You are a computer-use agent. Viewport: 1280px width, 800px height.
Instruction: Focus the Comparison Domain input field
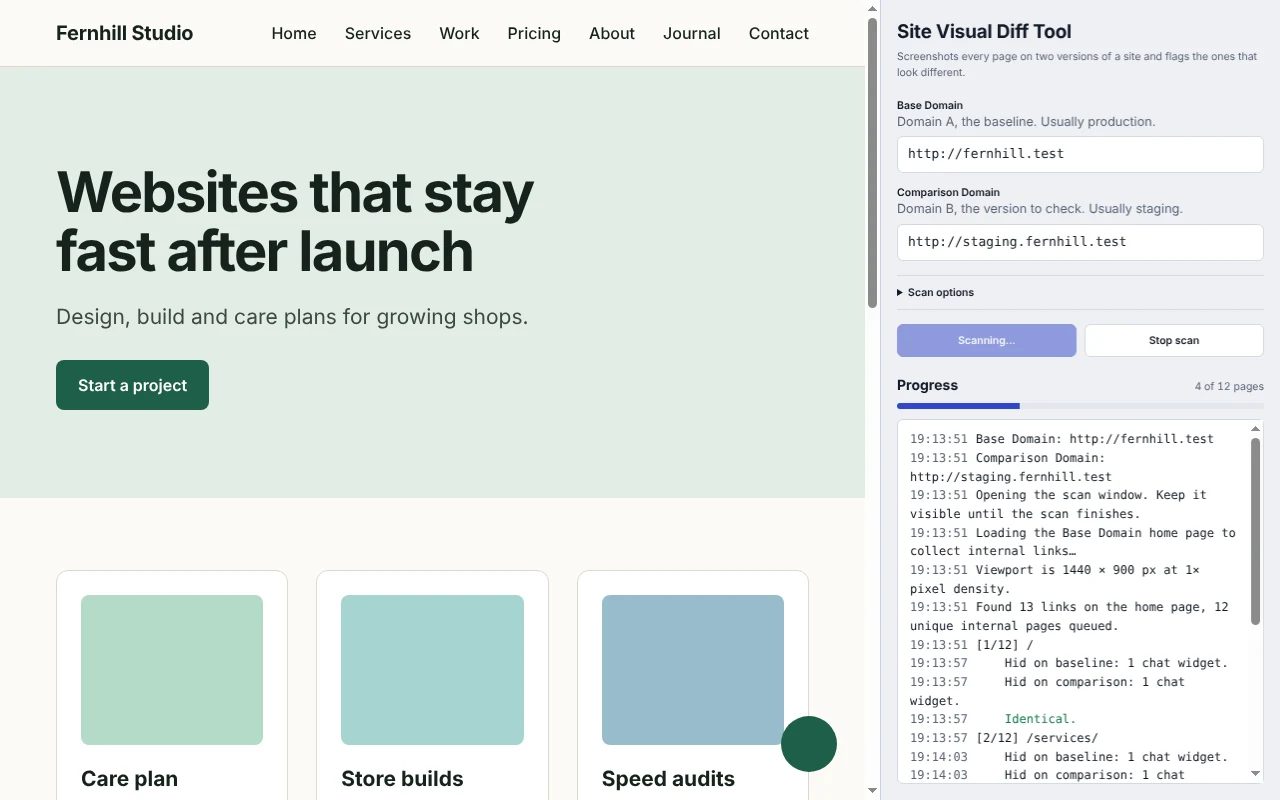1080,242
